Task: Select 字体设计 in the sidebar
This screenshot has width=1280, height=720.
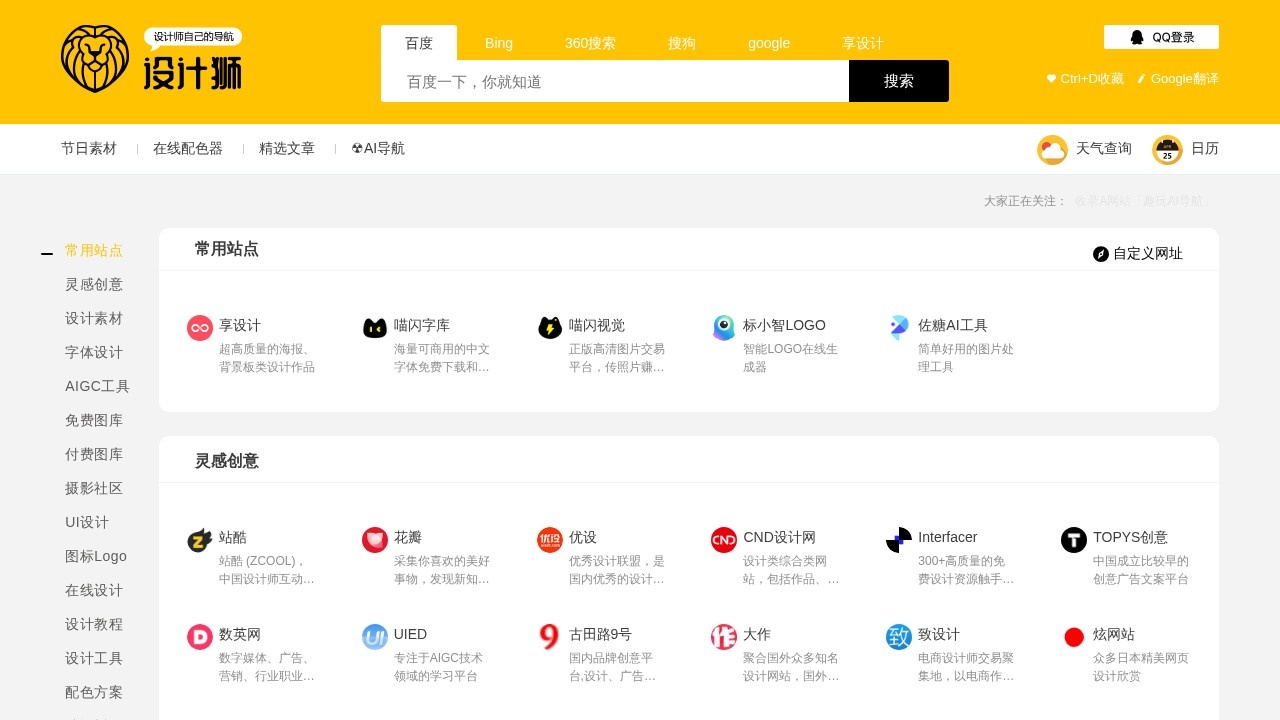Action: click(x=94, y=352)
